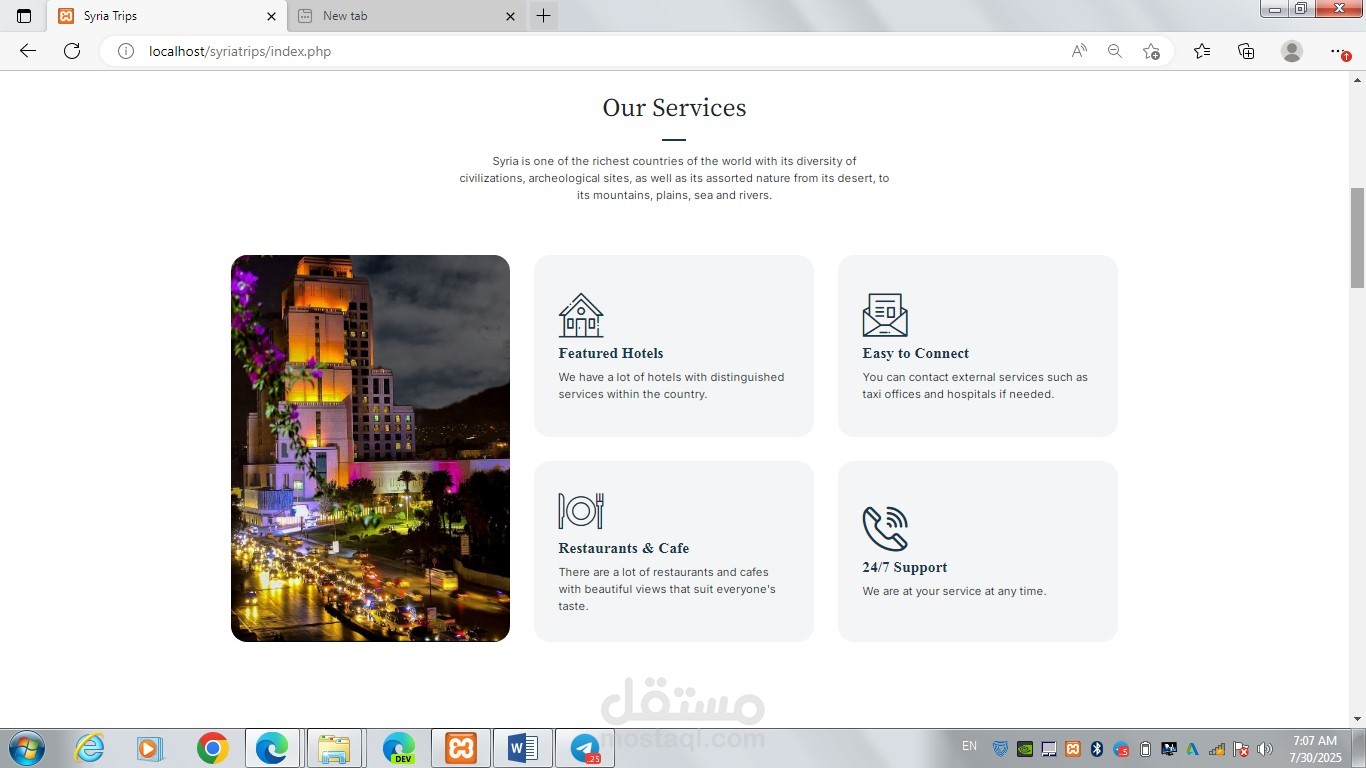Launch Internet Explorer from the taskbar

pyautogui.click(x=89, y=748)
